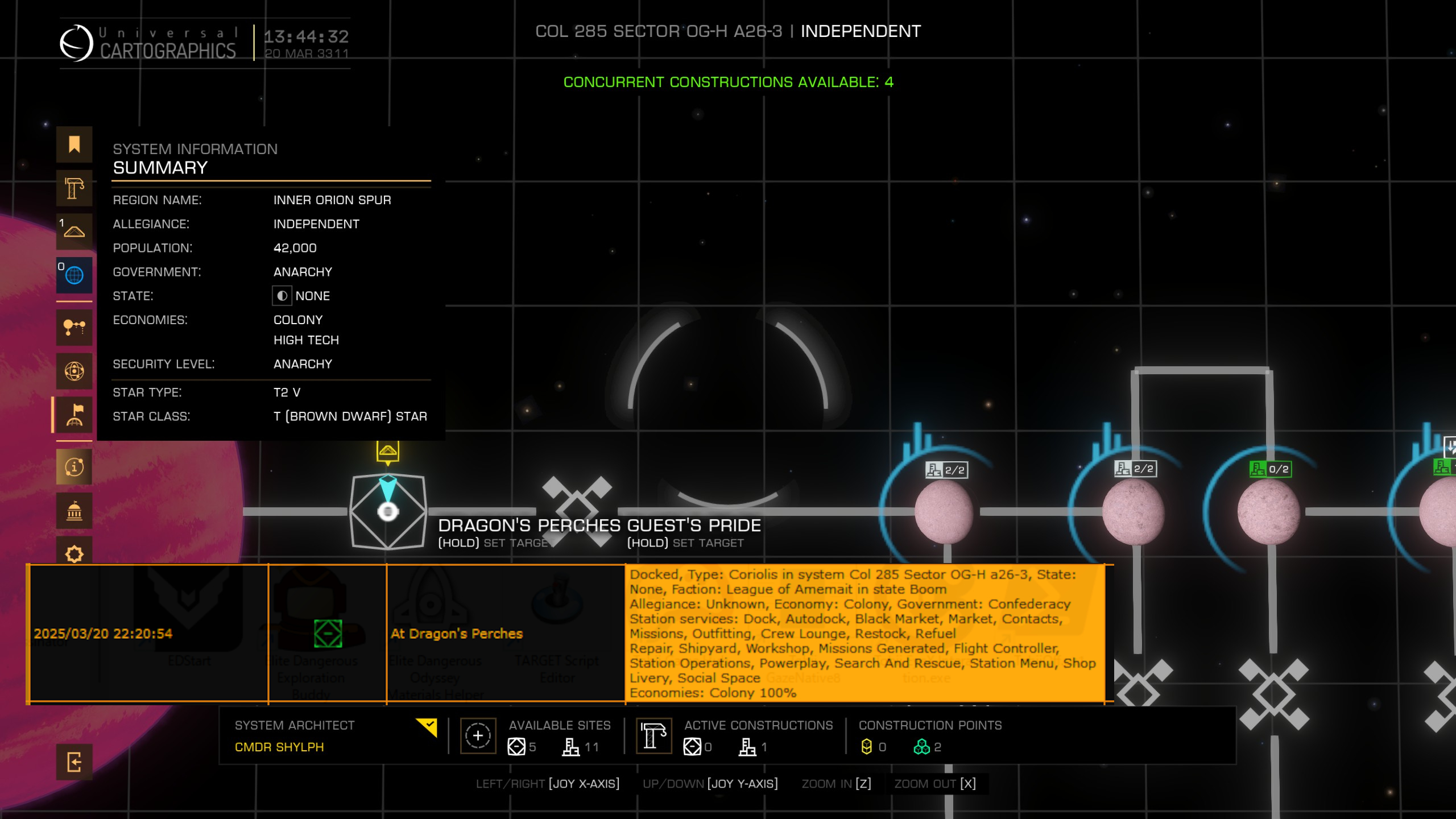Viewport: 1456px width, 819px height.
Task: Click the CMDR SHYLPH architect name
Action: pyautogui.click(x=279, y=747)
